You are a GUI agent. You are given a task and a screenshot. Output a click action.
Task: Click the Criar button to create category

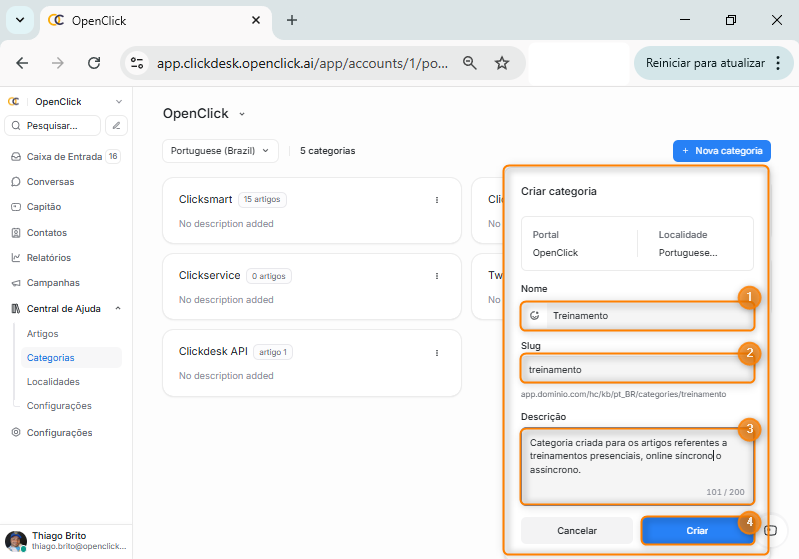(696, 531)
